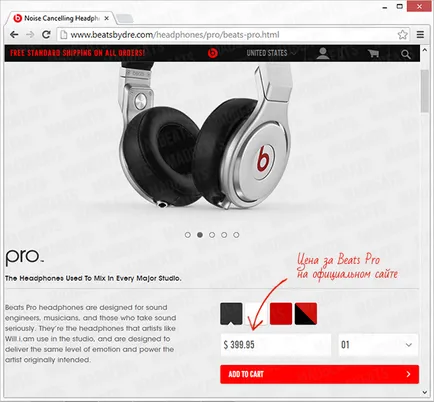Click the Add To Cart button
Image resolution: width=434 pixels, height=402 pixels.
coord(319,374)
